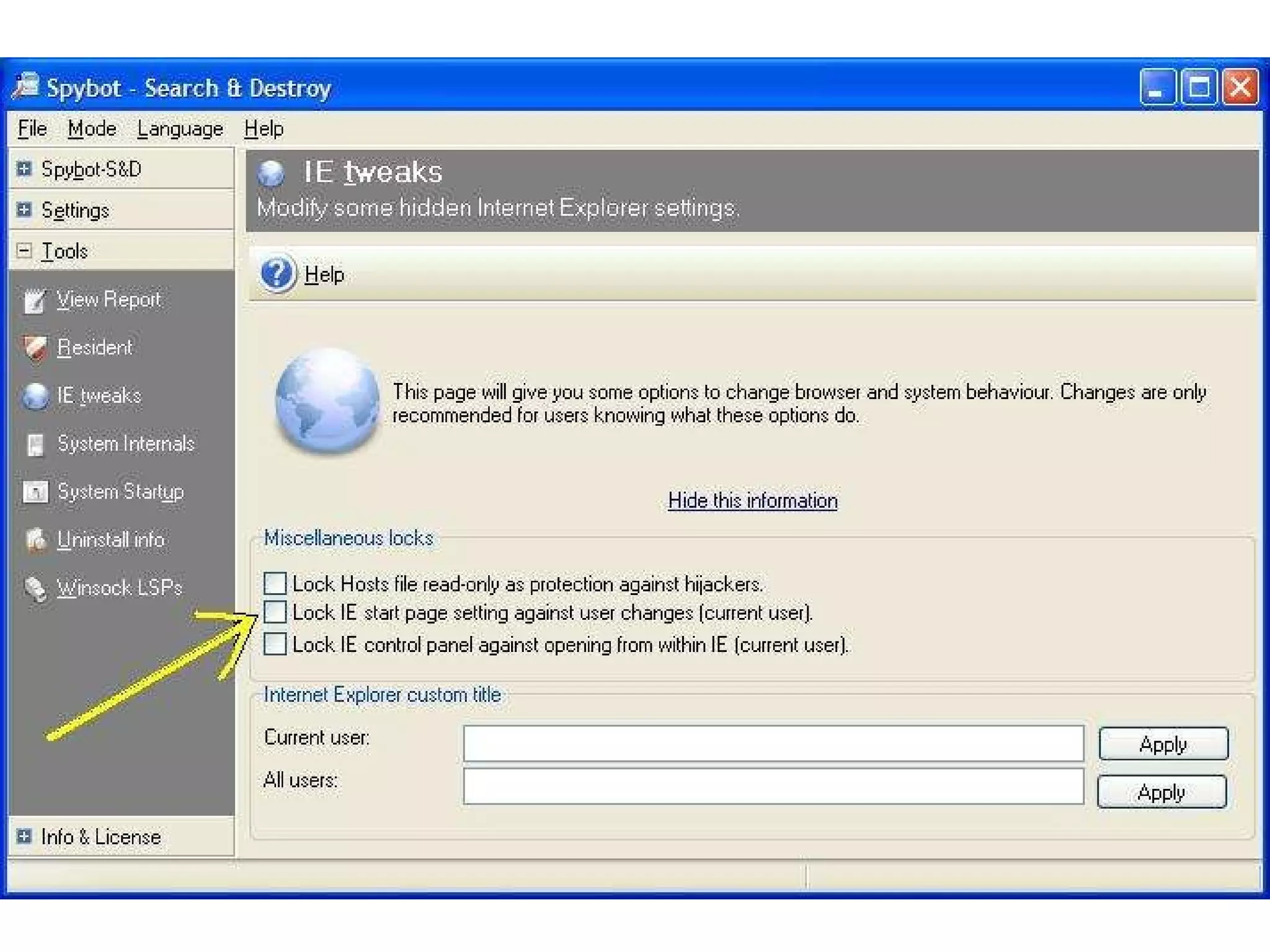This screenshot has height=952, width=1270.
Task: Open the Mode menu
Action: pyautogui.click(x=92, y=129)
